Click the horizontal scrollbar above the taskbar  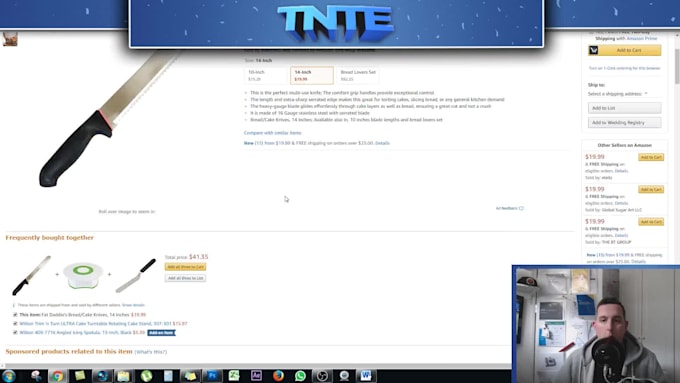pos(256,366)
